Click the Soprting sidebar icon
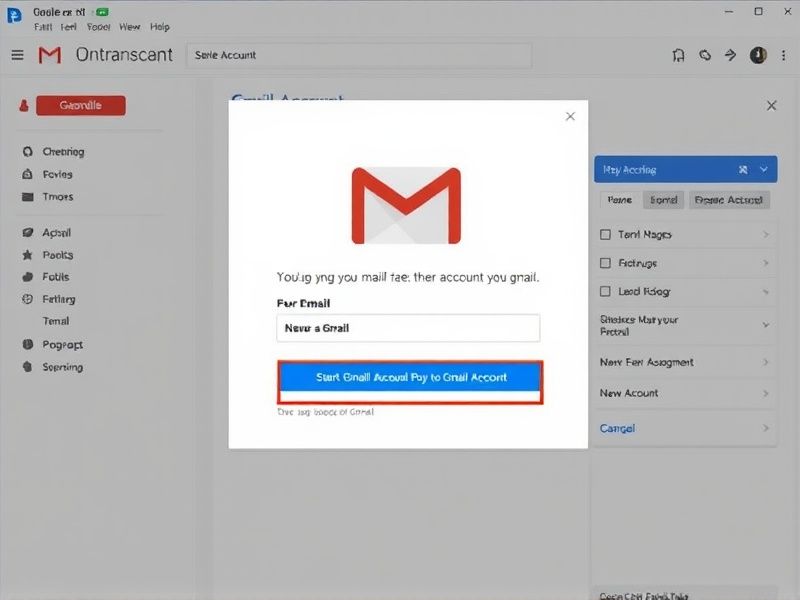 pyautogui.click(x=28, y=367)
